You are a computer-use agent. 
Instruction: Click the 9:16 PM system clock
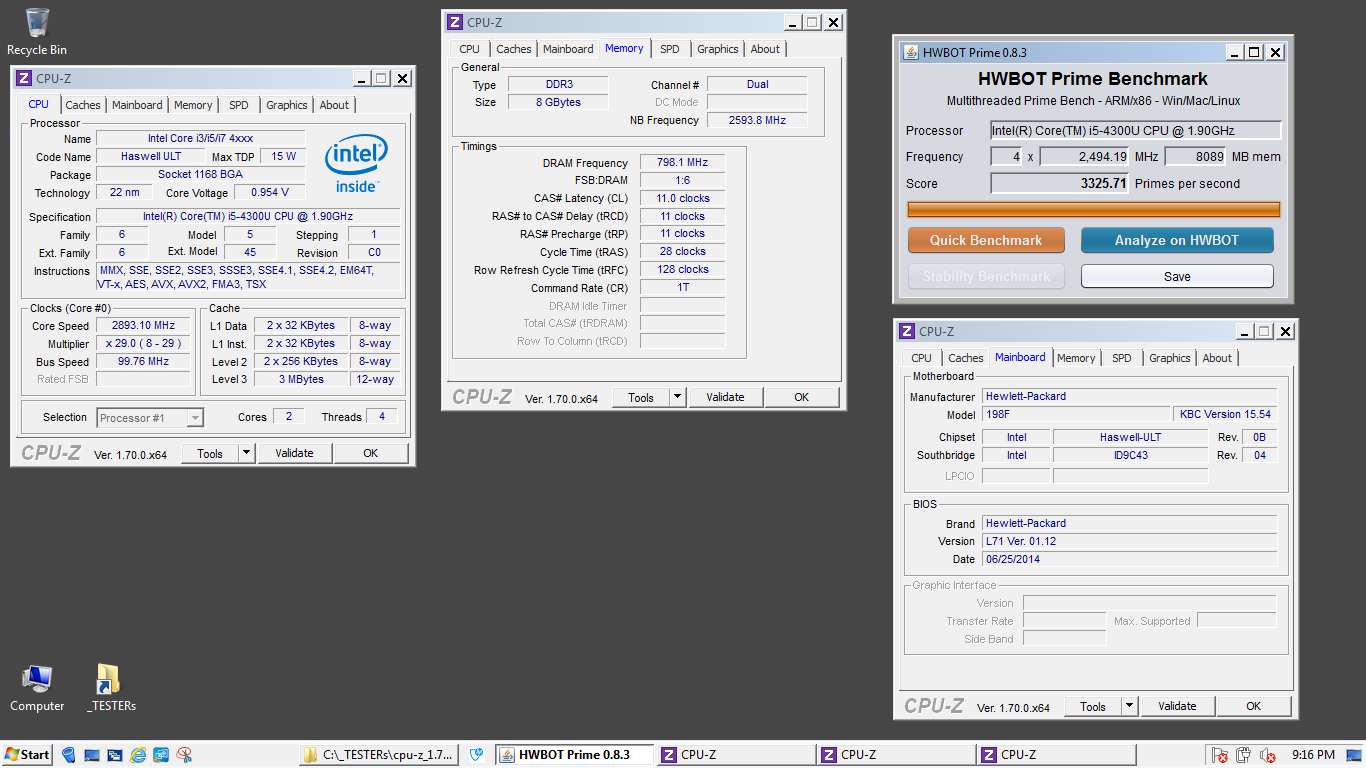(x=1313, y=755)
